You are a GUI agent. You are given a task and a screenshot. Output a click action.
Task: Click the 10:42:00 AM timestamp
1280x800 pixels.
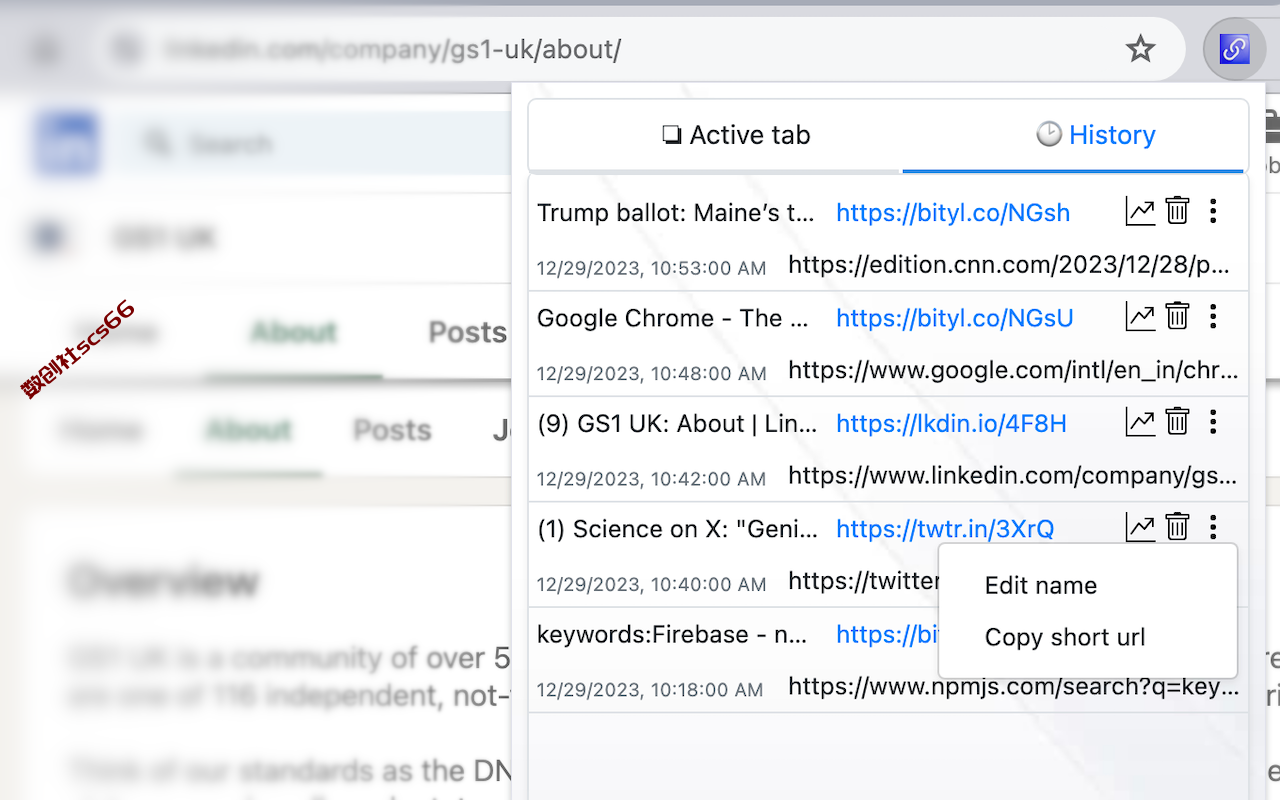(652, 479)
